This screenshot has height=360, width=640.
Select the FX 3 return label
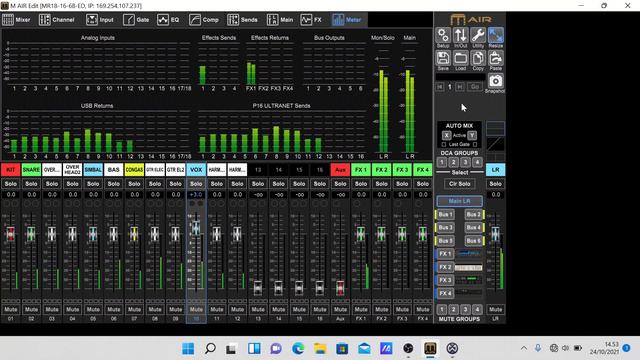402,169
